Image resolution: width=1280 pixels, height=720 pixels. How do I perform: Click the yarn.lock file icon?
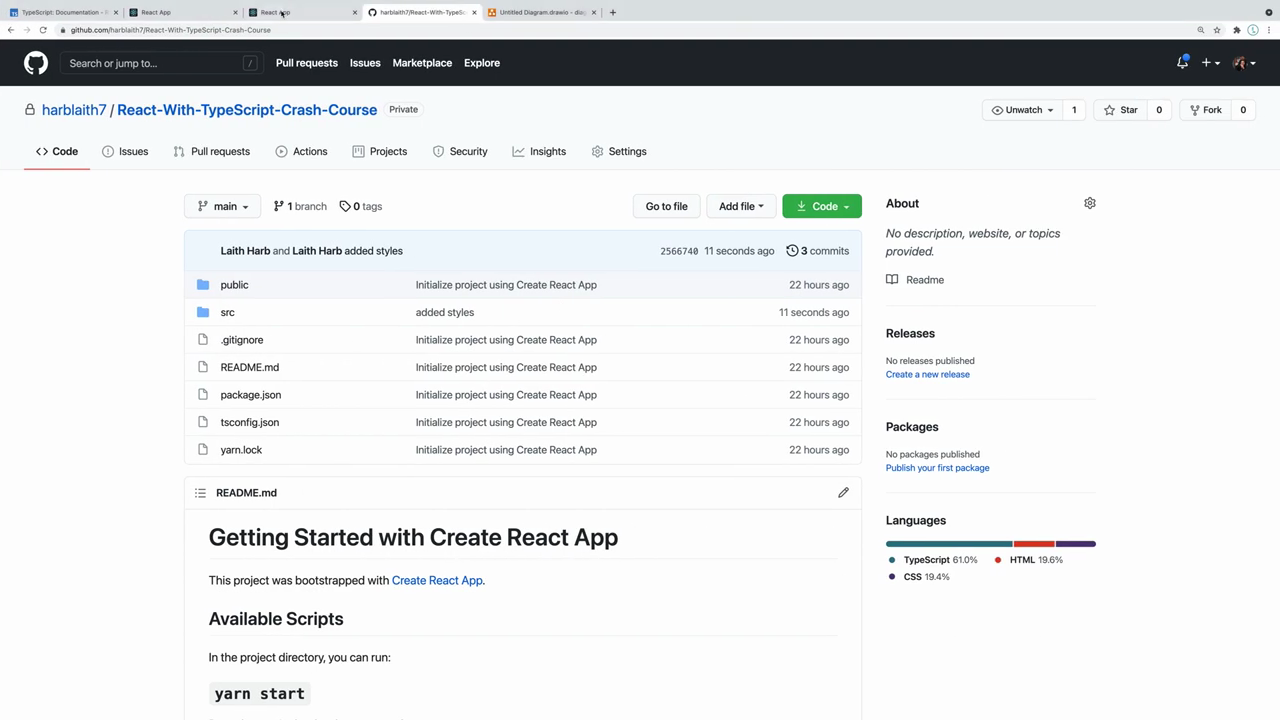coord(203,450)
